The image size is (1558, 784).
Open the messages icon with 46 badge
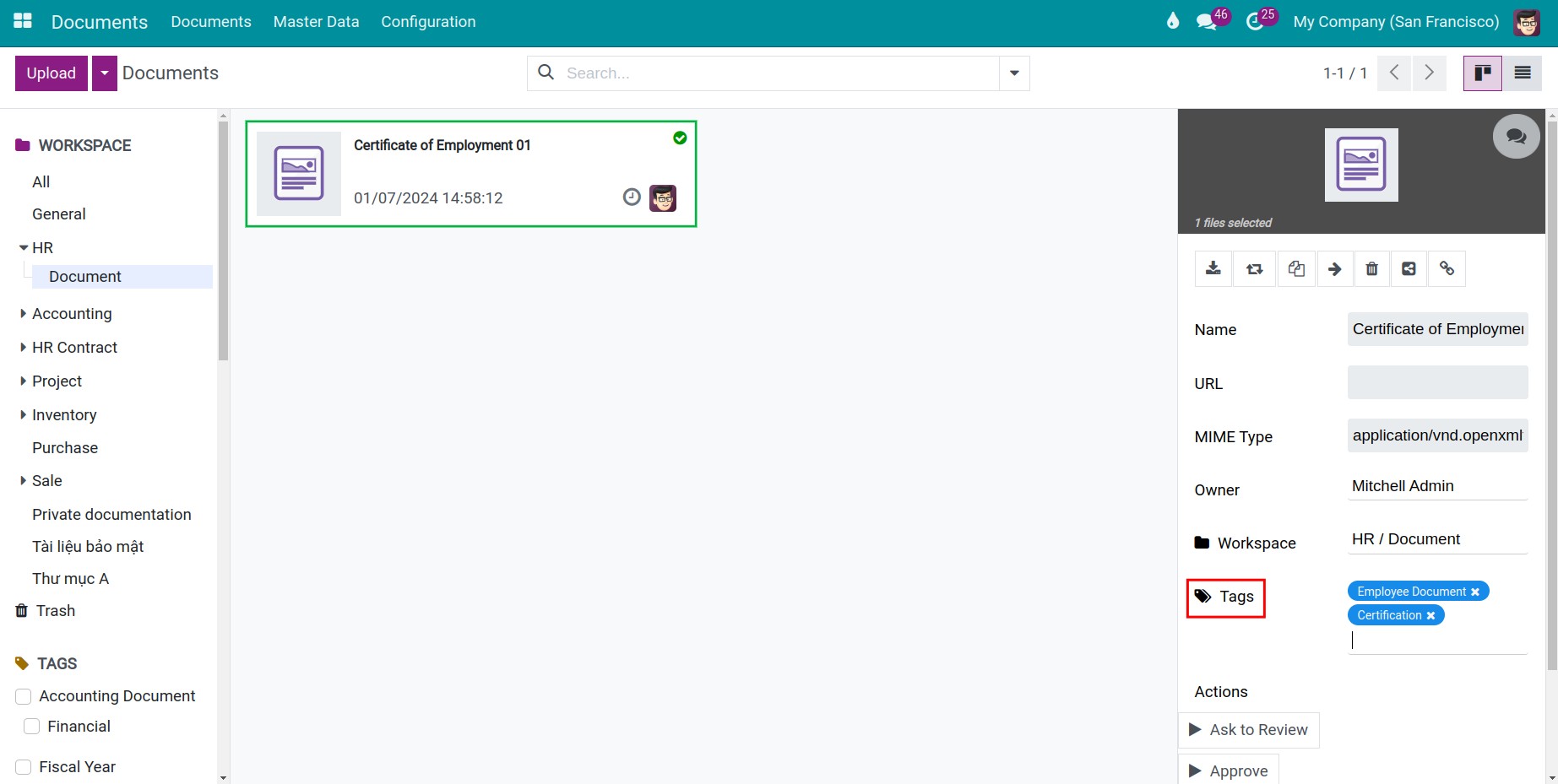coord(1207,22)
